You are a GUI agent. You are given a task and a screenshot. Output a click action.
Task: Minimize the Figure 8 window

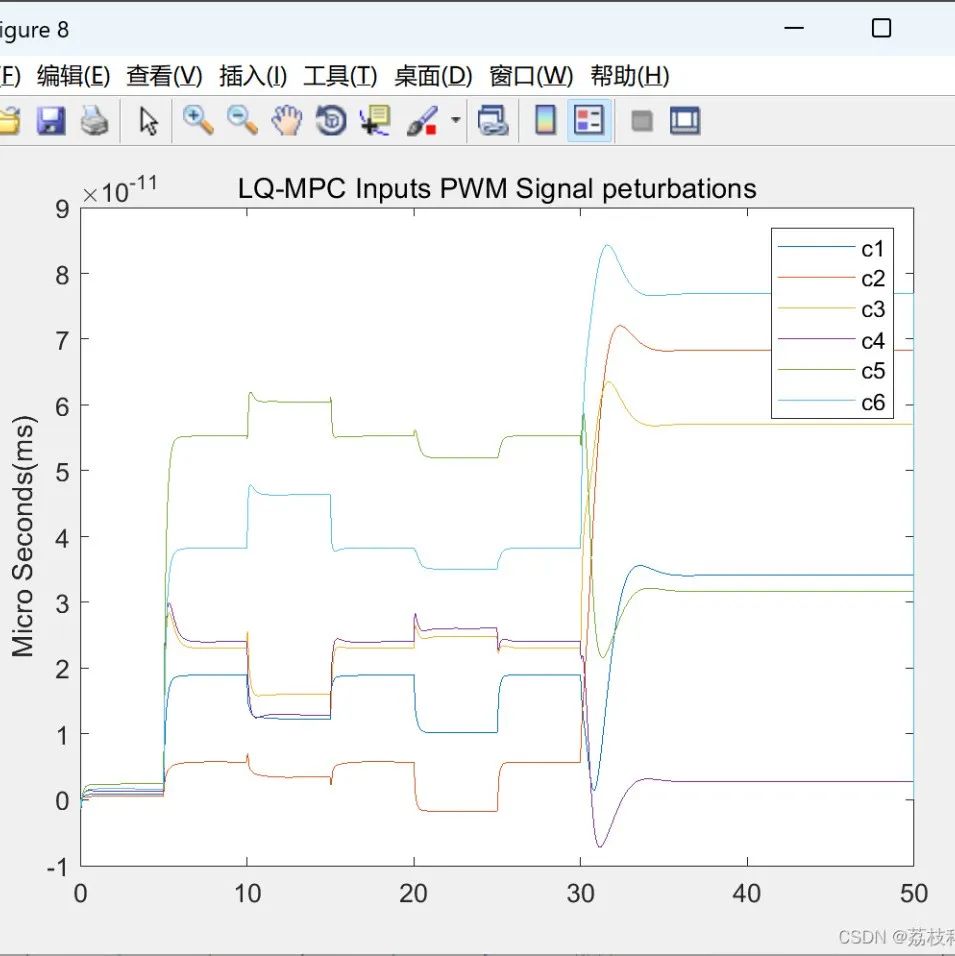tap(793, 28)
